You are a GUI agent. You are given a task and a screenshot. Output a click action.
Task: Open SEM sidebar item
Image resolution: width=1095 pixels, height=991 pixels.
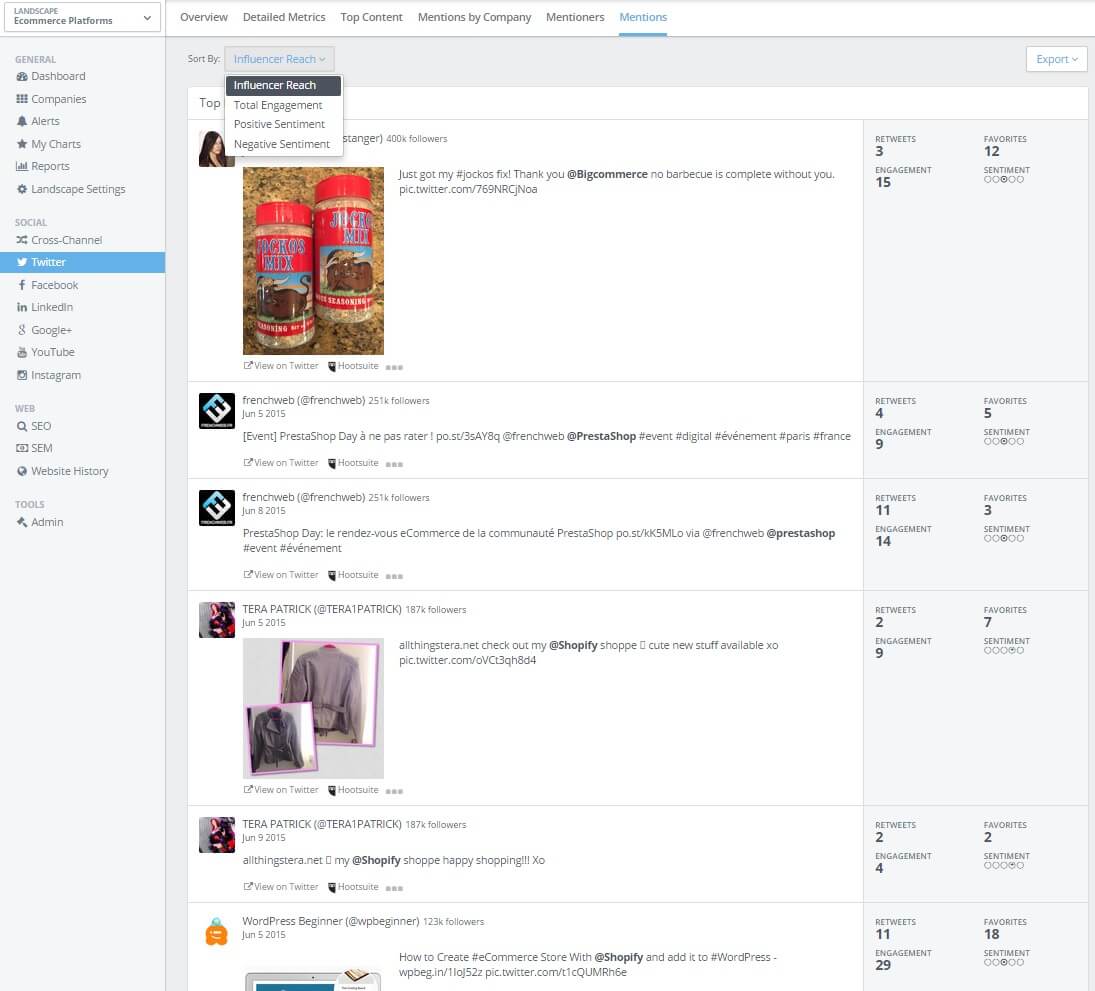click(34, 448)
